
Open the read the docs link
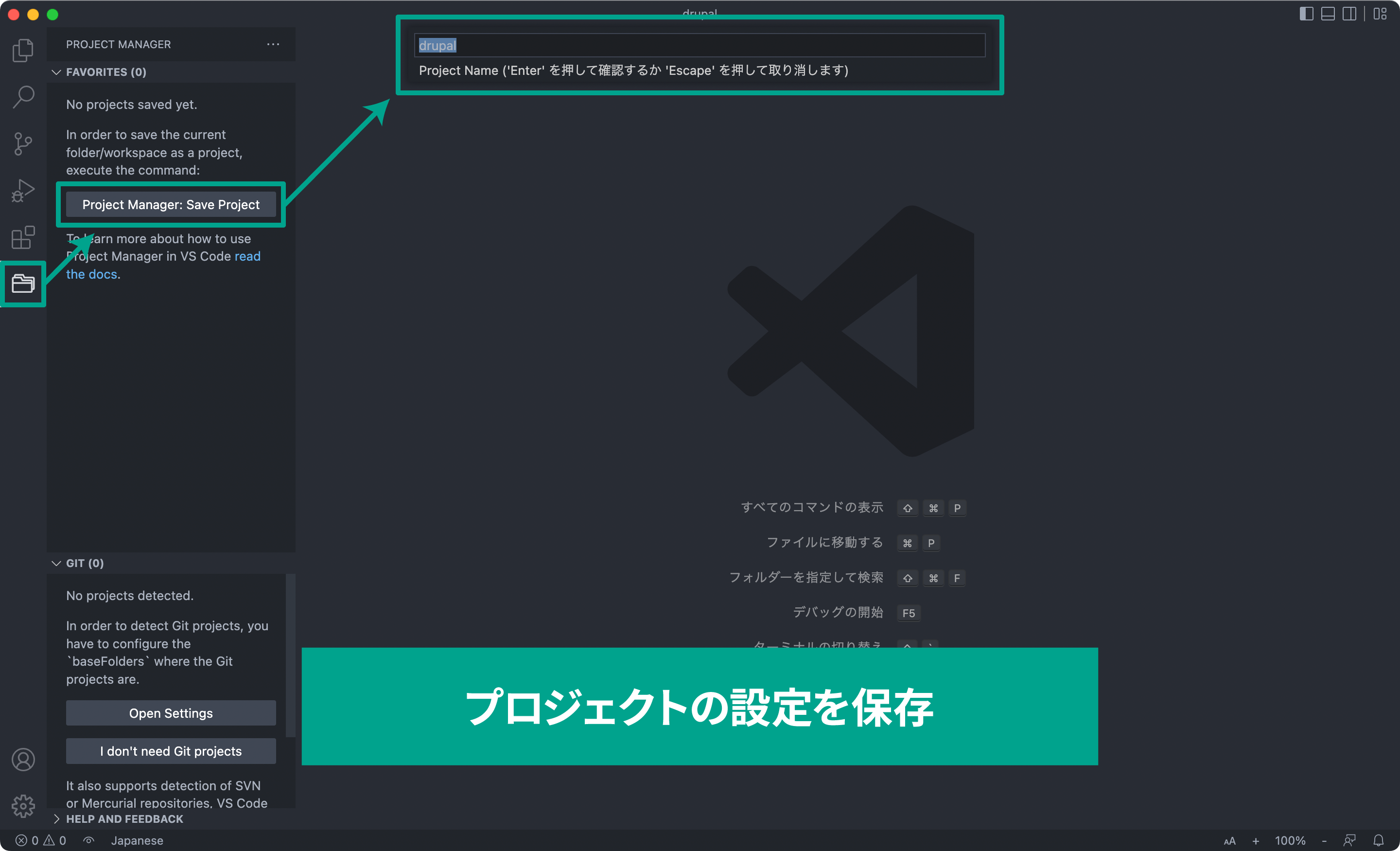tap(247, 256)
